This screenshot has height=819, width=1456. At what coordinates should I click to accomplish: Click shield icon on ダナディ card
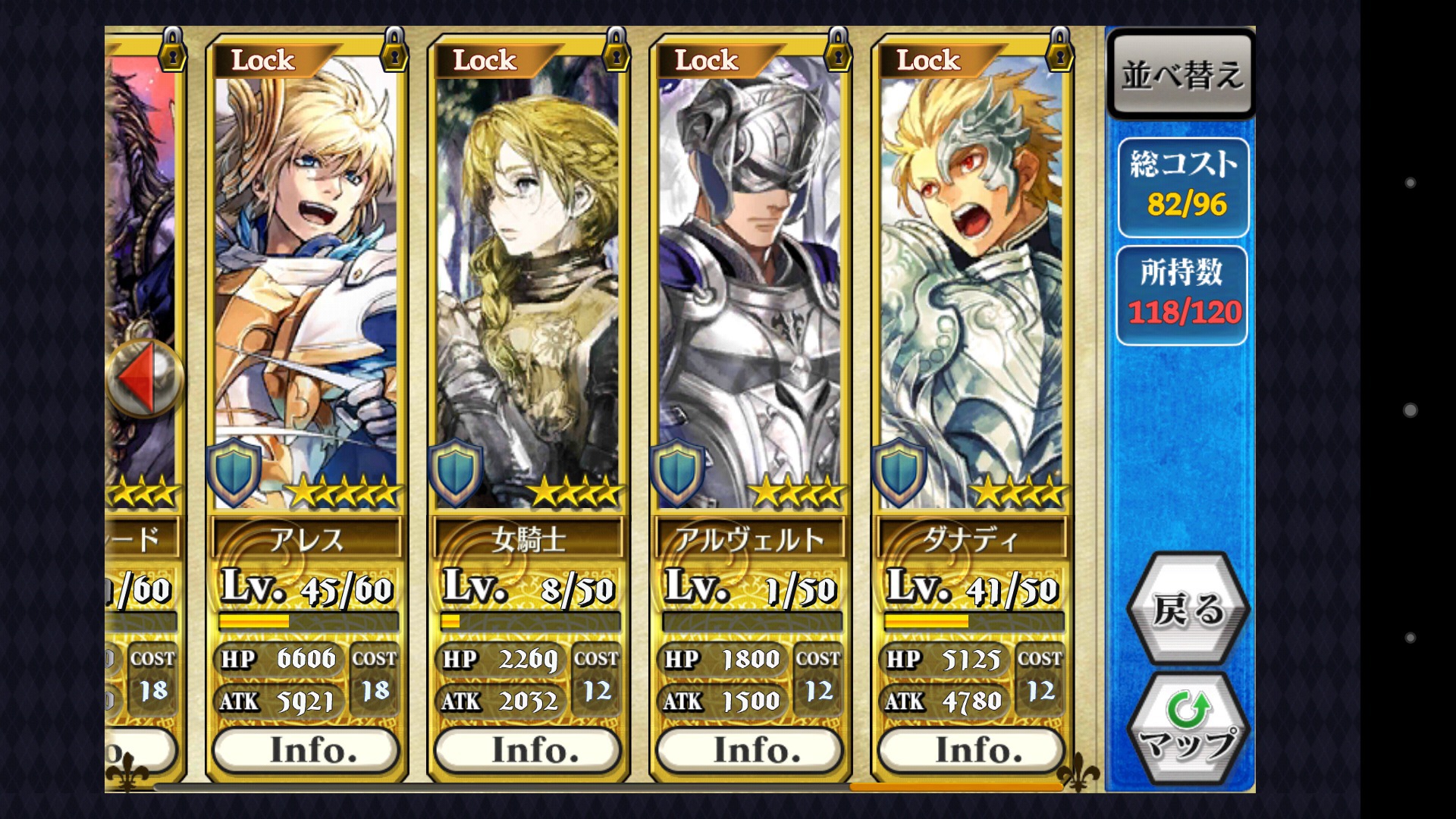click(x=899, y=472)
